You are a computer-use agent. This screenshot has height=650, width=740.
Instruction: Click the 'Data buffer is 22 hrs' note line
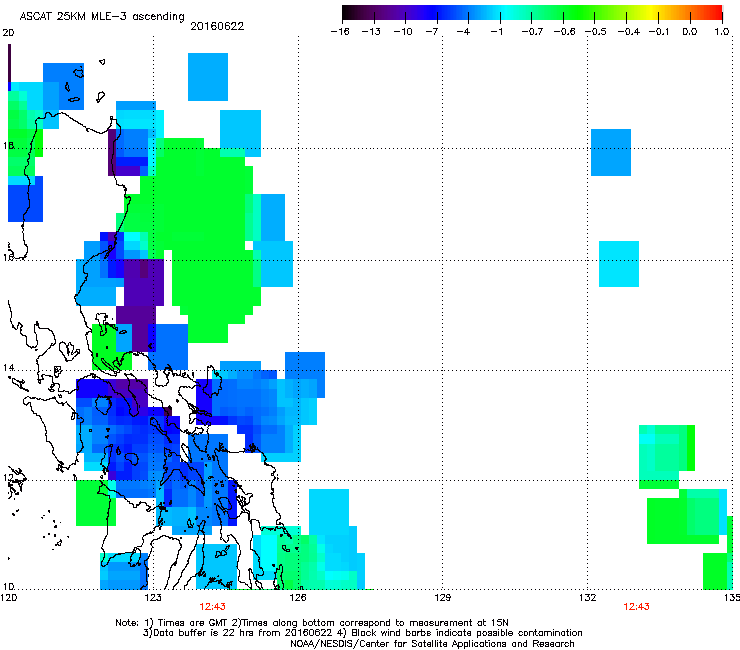(362, 633)
